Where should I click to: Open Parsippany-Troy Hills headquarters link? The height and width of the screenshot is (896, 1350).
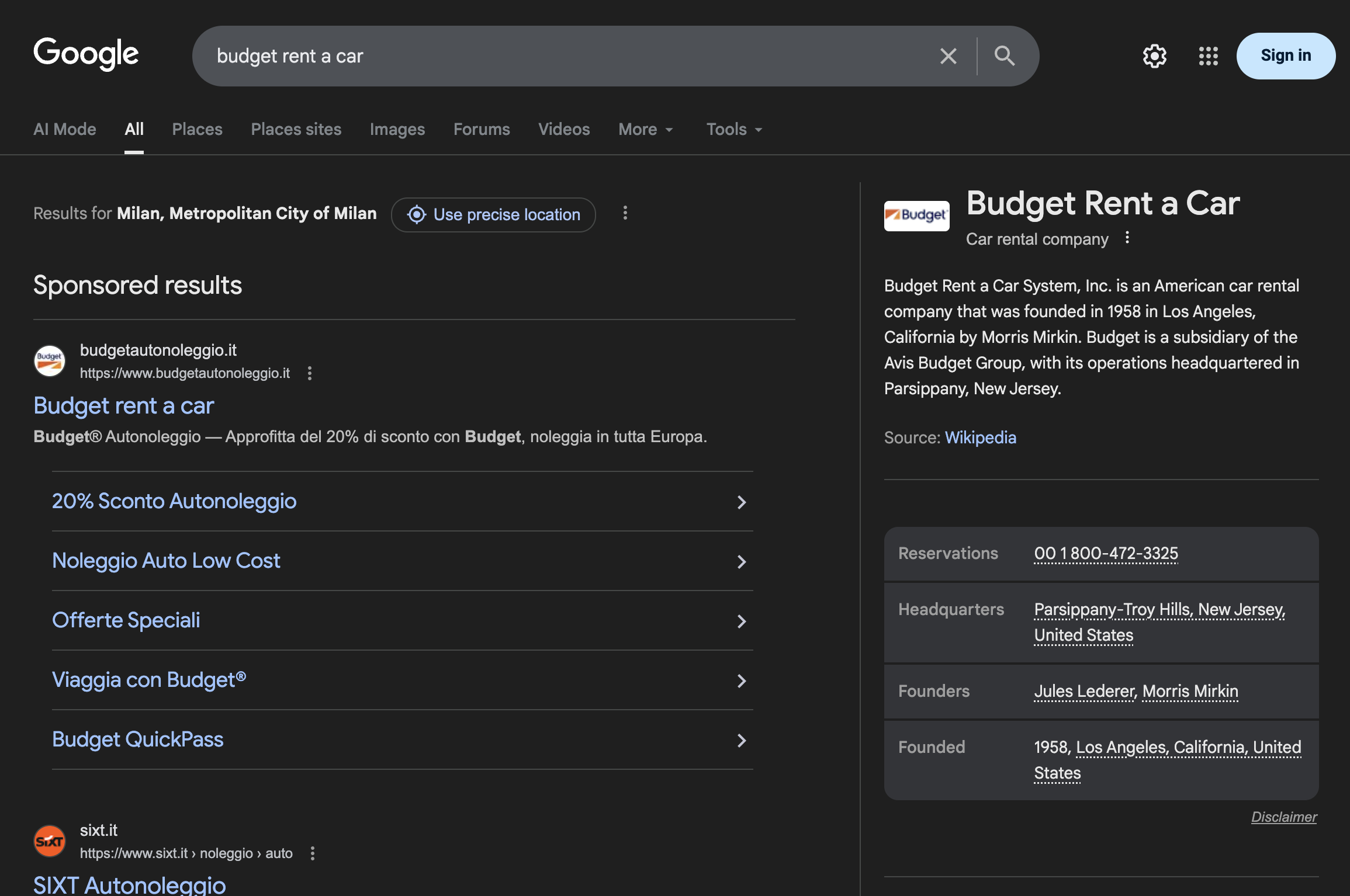1159,622
